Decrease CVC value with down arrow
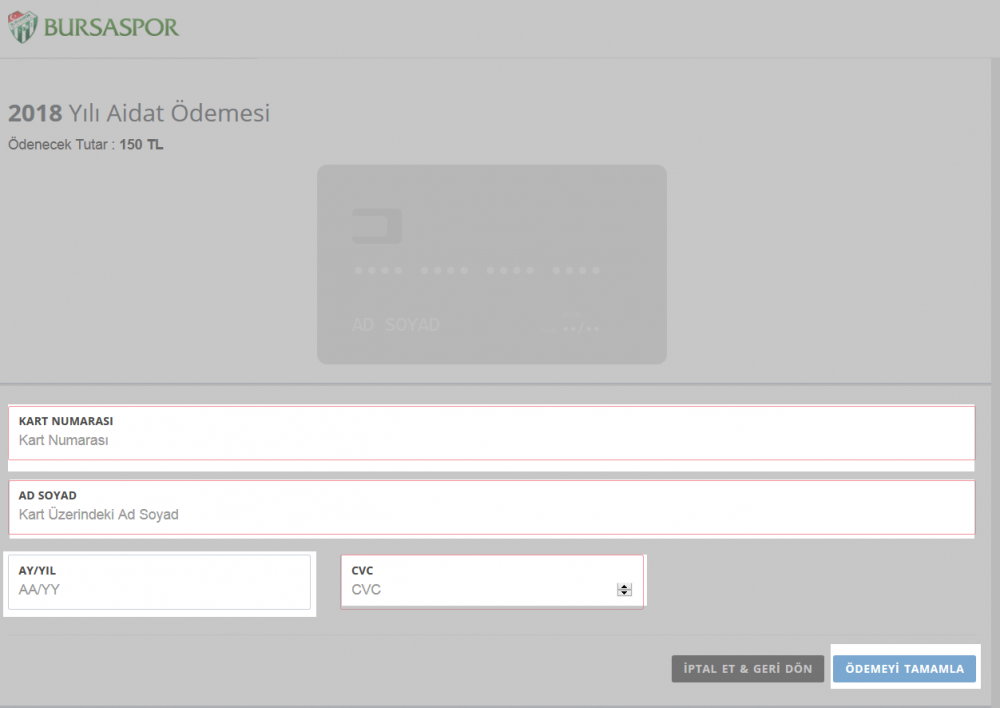 coord(625,593)
